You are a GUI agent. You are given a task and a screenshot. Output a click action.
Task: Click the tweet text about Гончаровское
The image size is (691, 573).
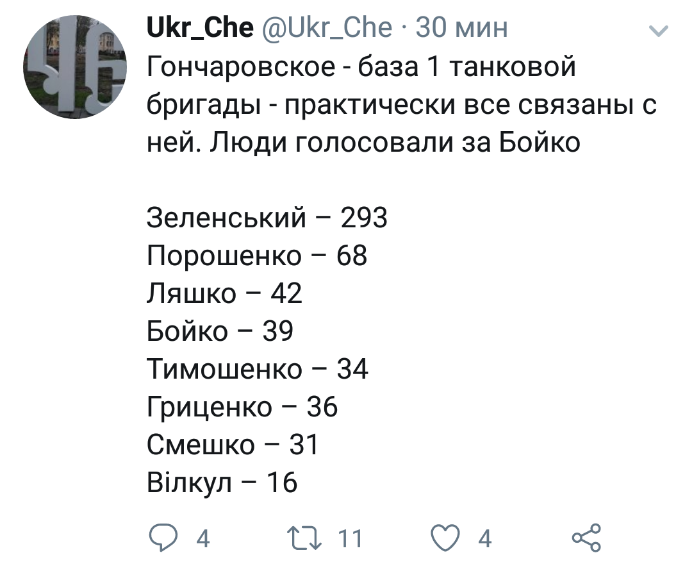point(401,104)
